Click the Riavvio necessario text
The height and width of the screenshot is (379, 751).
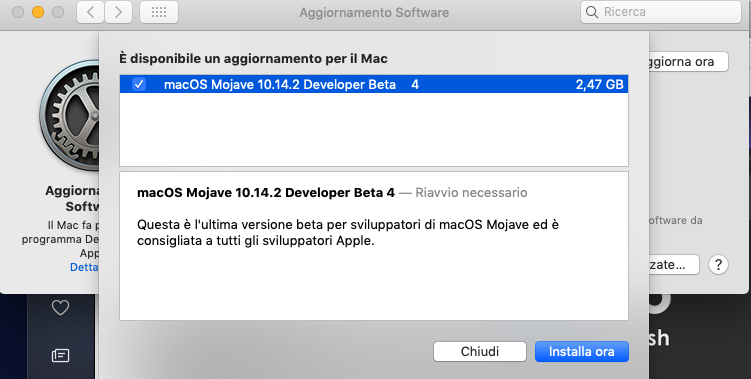471,193
